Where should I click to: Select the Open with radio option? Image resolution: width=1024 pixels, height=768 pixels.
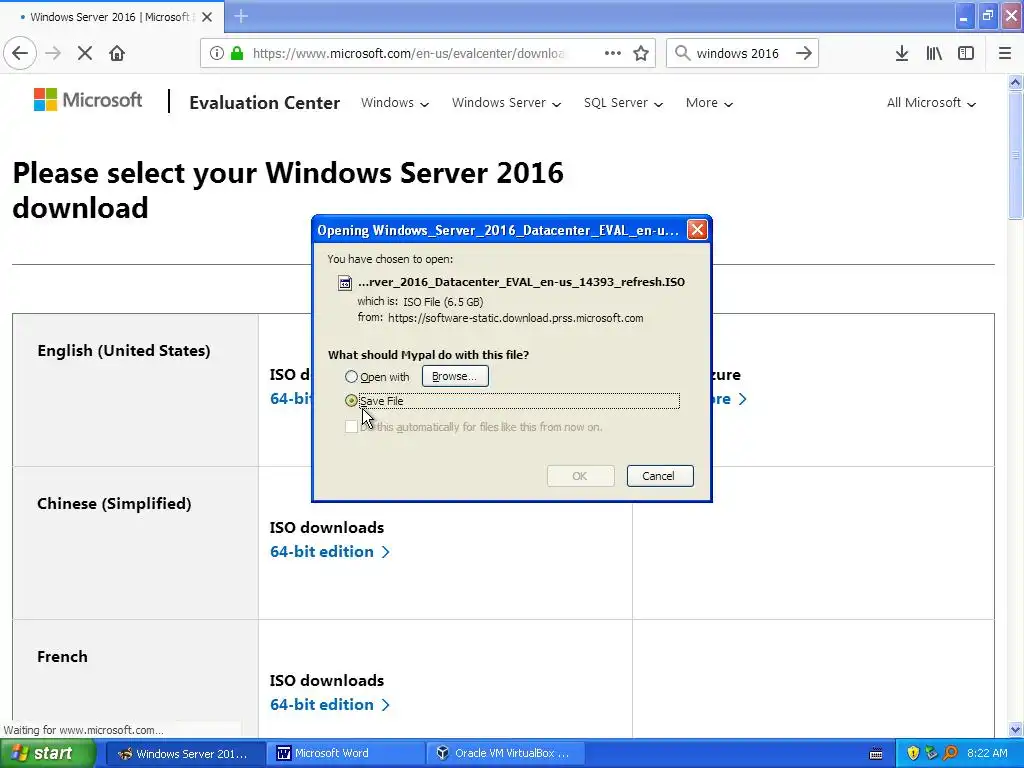[351, 377]
